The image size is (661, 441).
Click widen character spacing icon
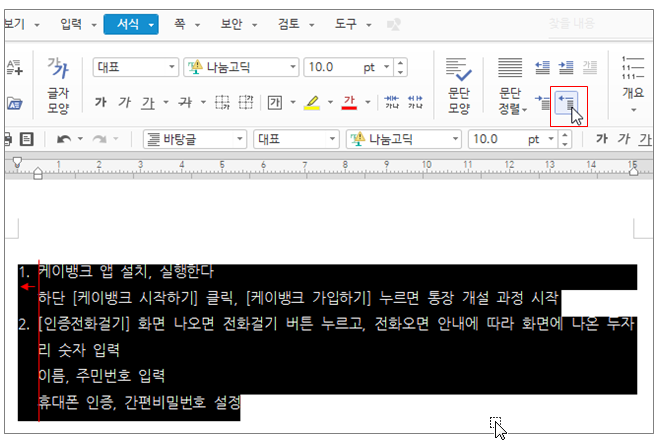(x=415, y=102)
